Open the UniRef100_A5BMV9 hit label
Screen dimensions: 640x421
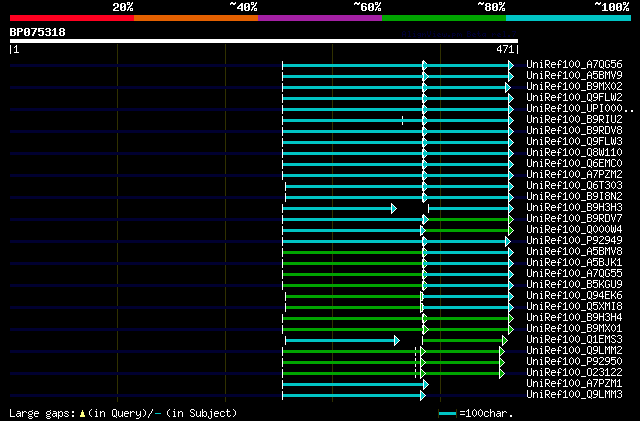coord(574,76)
